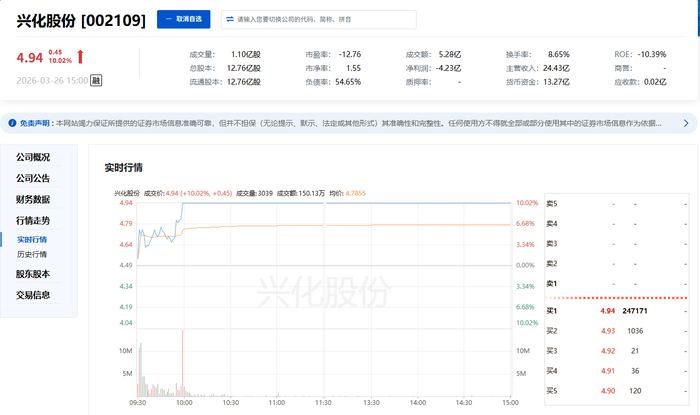Click the current price 4.94 in header

tap(29, 58)
